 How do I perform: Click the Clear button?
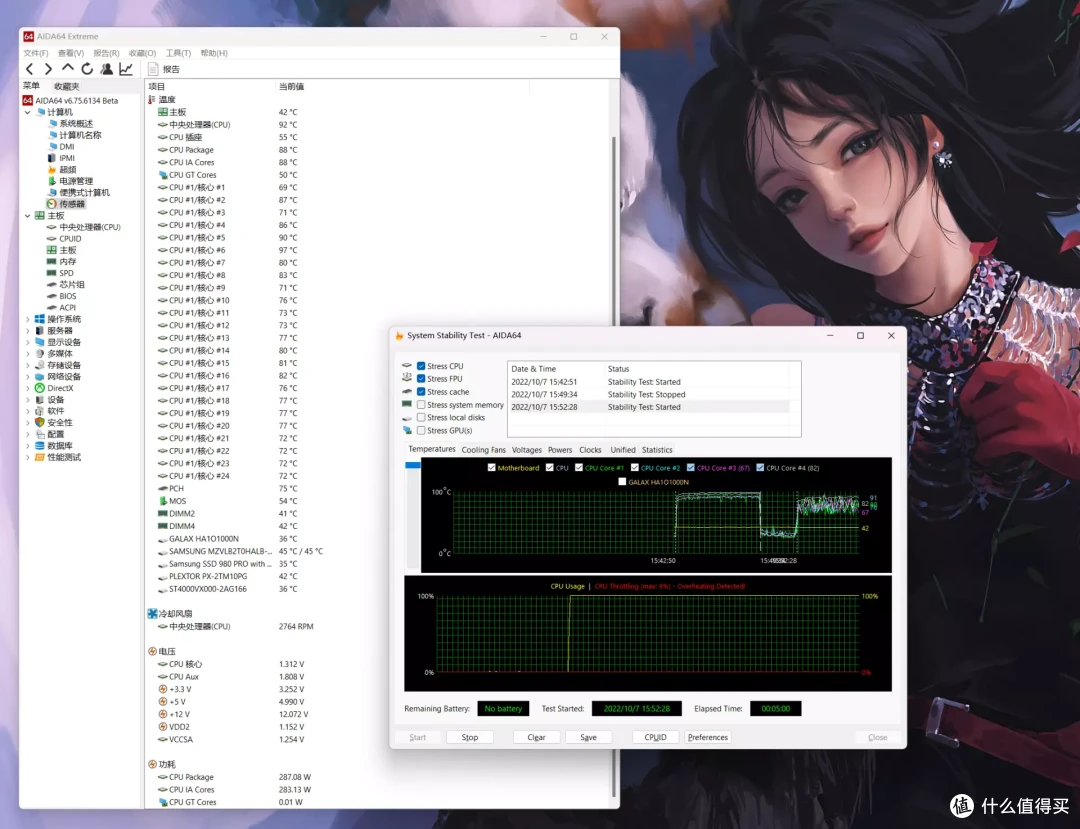(537, 737)
